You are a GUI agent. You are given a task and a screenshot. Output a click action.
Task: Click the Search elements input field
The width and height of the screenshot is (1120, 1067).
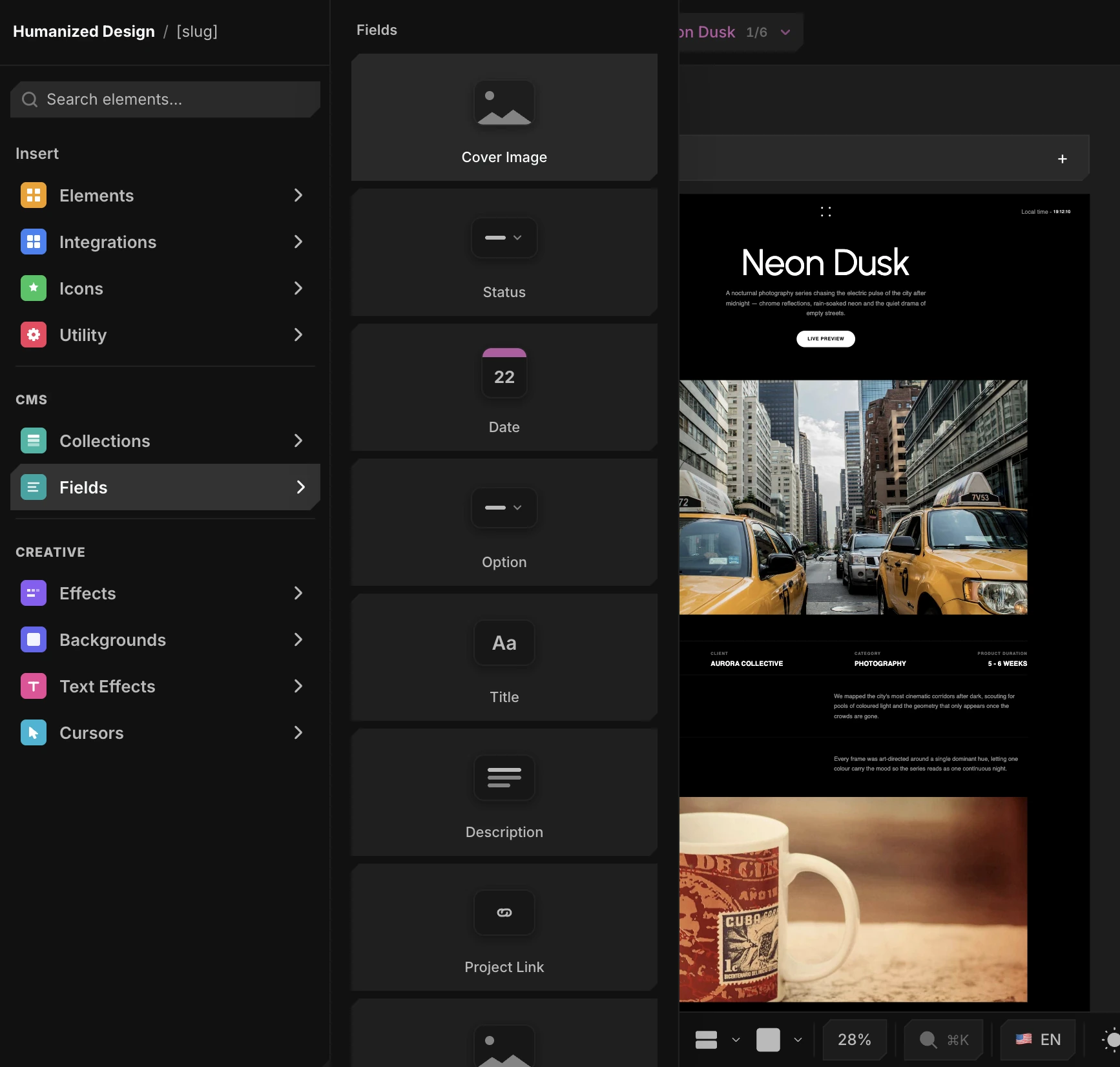[165, 99]
